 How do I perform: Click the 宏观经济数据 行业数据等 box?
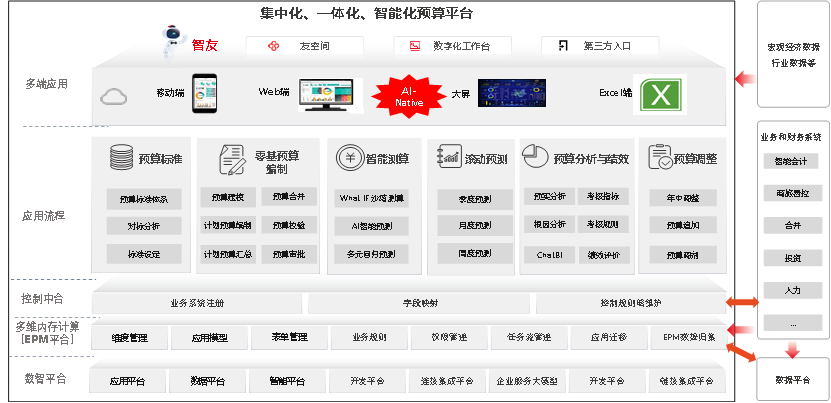[792, 54]
